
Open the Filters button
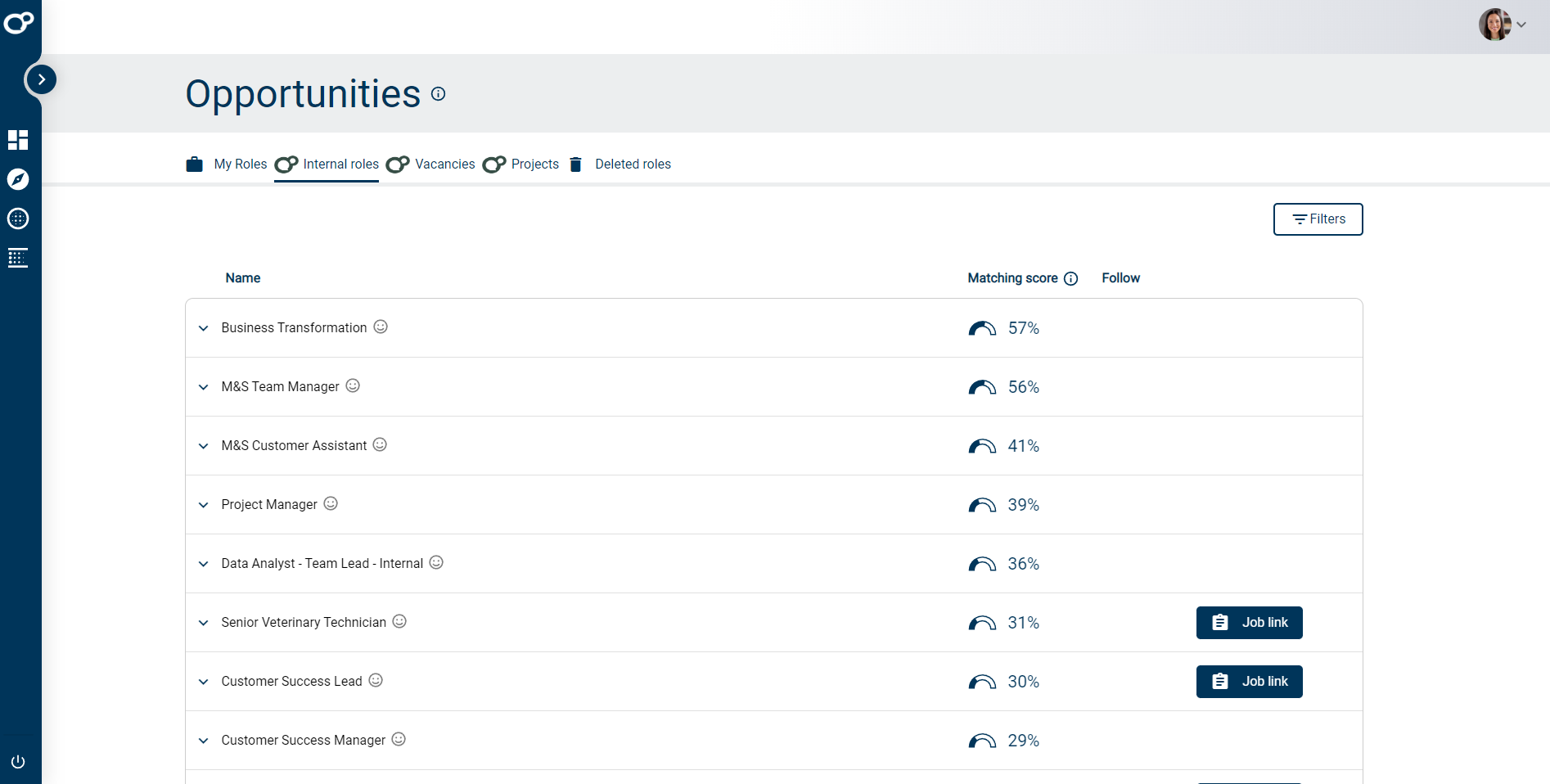[1318, 219]
